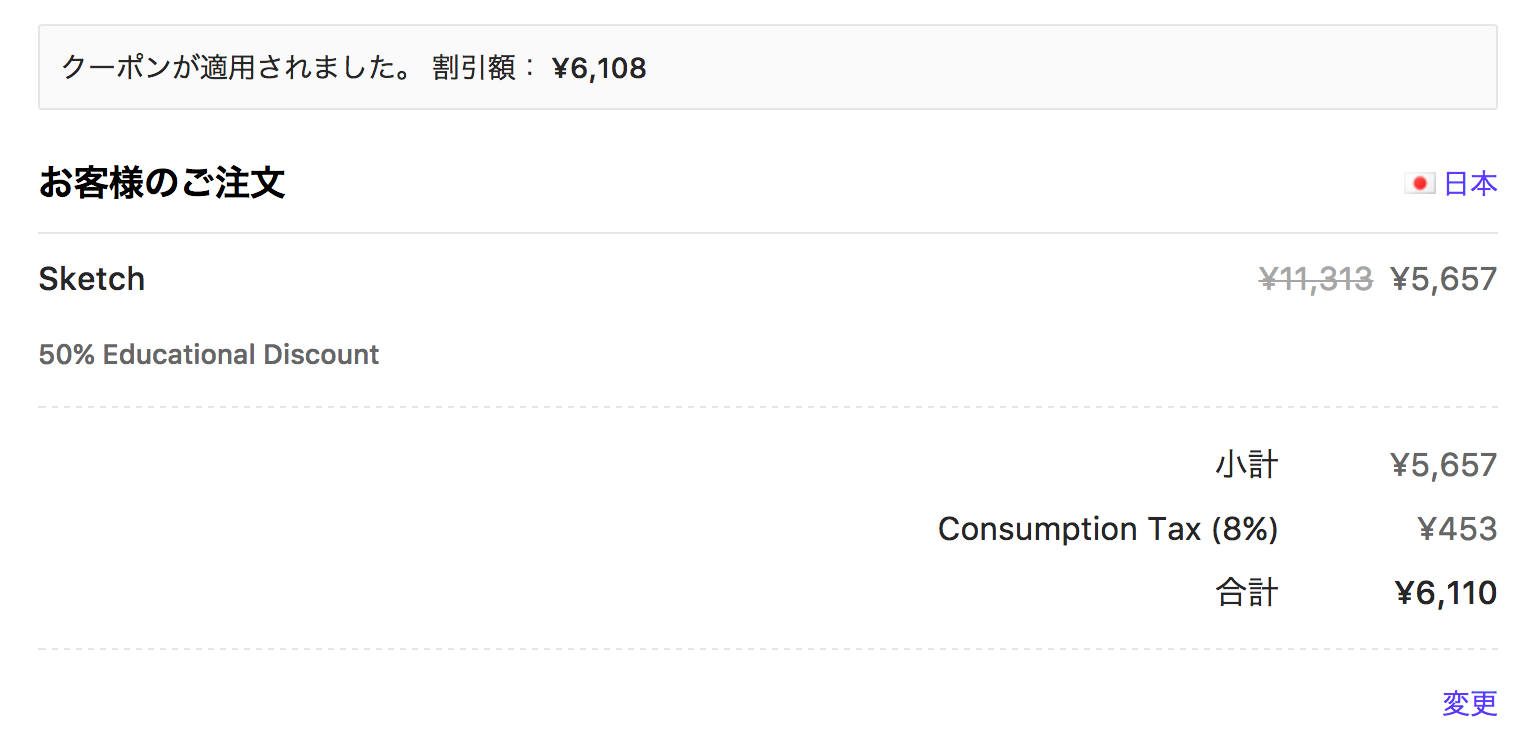This screenshot has width=1540, height=754.
Task: Click the coupon applied notice banner
Action: tap(768, 67)
